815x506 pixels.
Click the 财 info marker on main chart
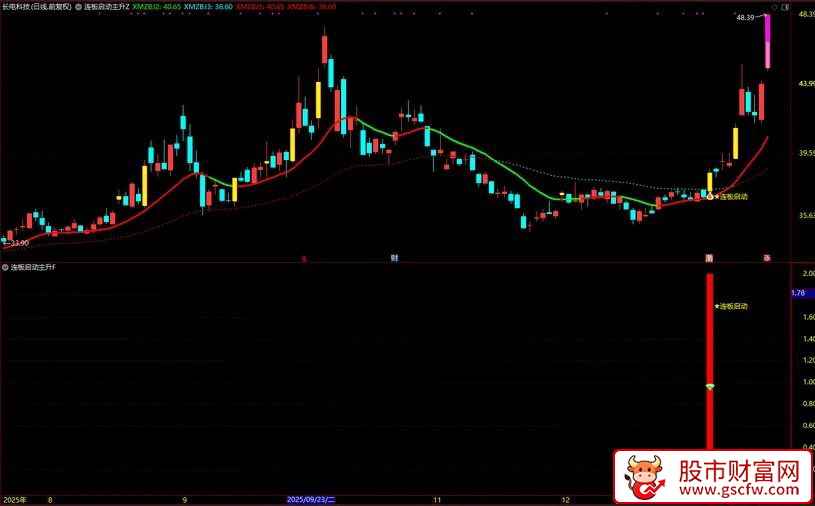[395, 258]
